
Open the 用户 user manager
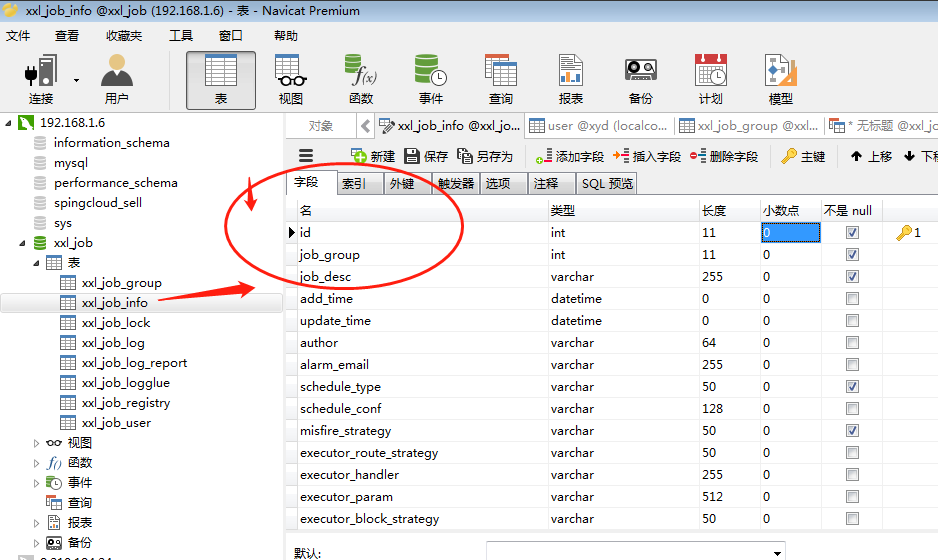[117, 80]
